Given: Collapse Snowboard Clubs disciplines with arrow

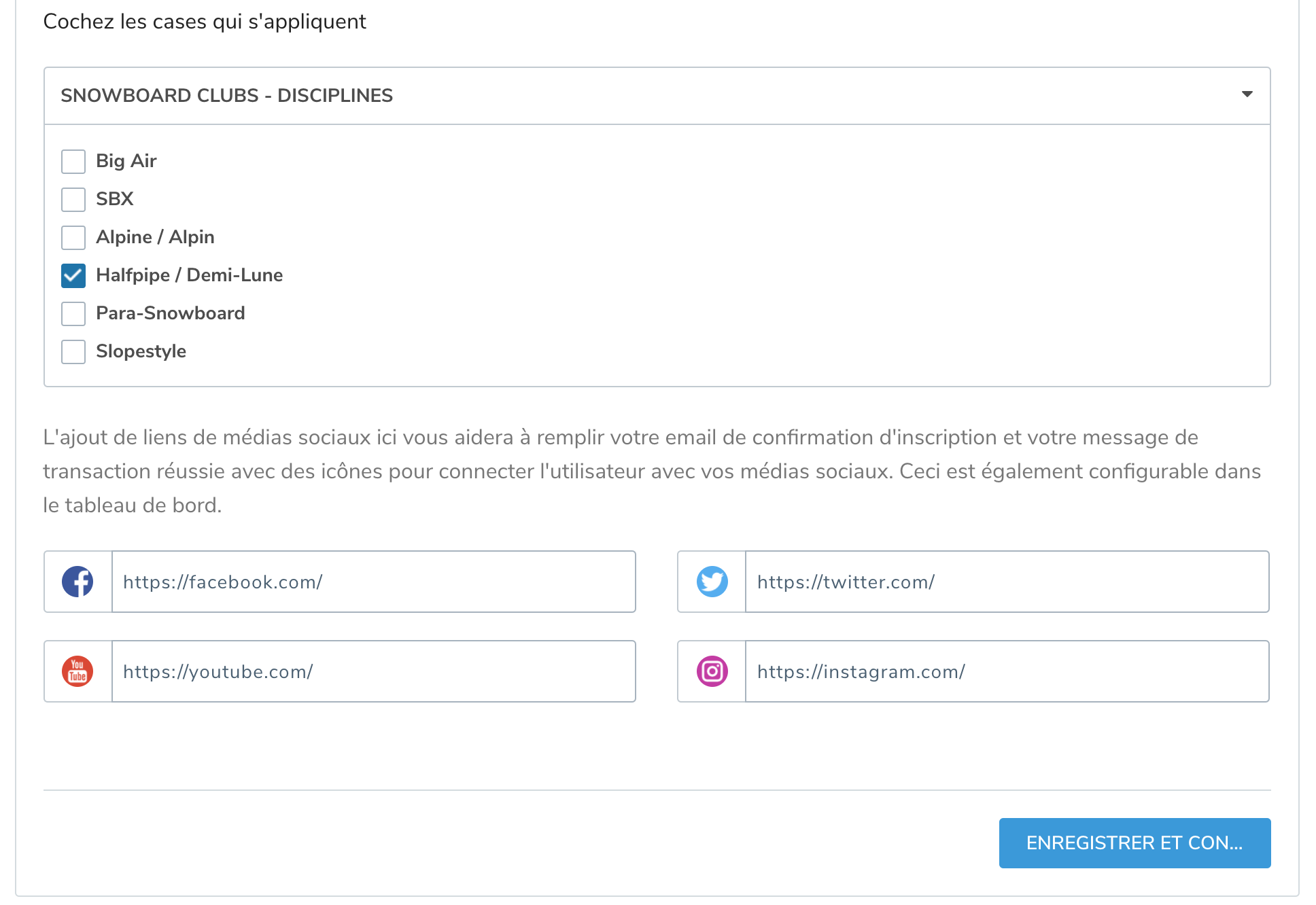Looking at the screenshot, I should point(1247,94).
